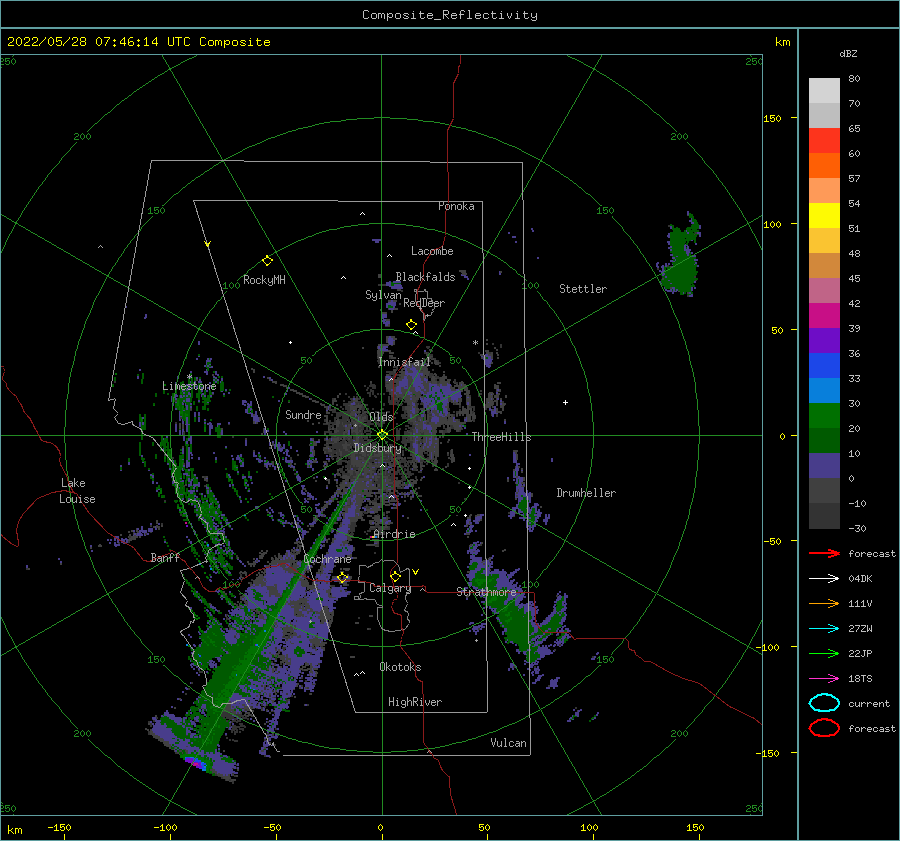Click the yellow diamond marker beside RockyMH
This screenshot has width=900, height=841.
[x=267, y=261]
